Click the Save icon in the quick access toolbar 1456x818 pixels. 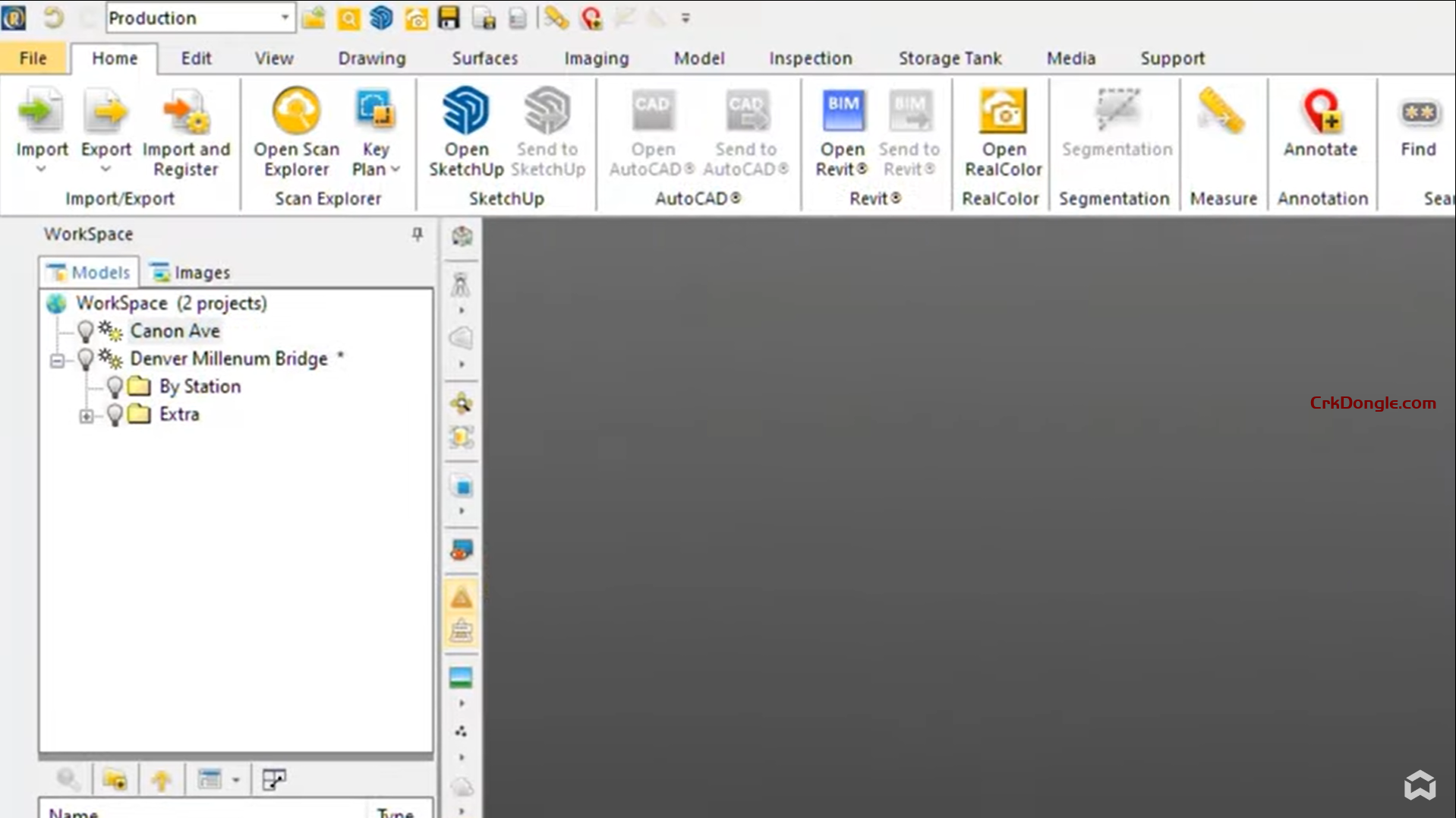448,18
